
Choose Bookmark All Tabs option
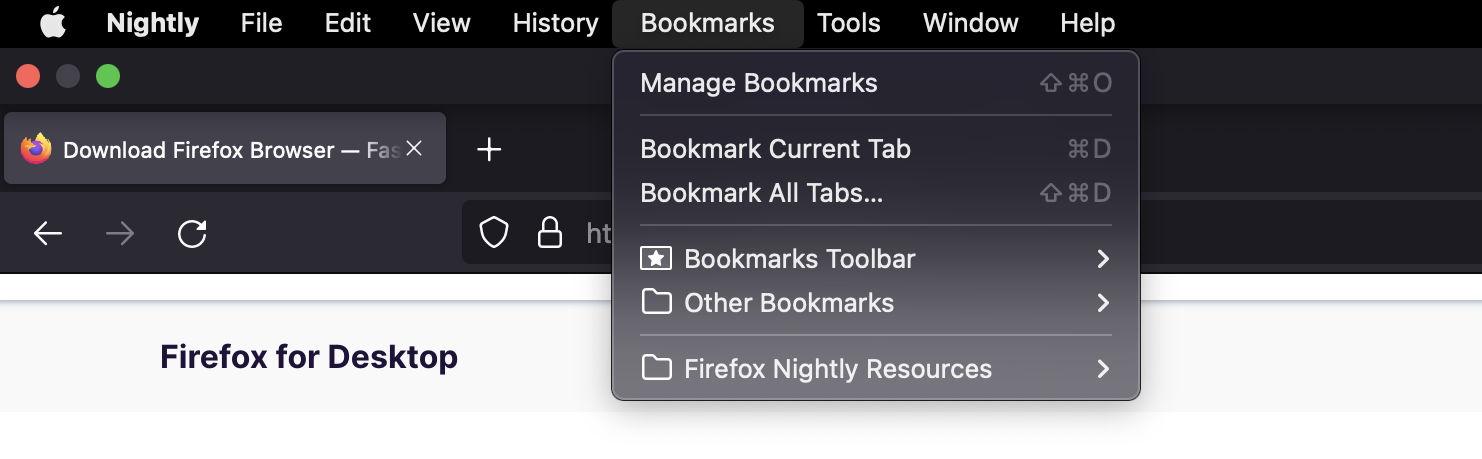coord(761,193)
